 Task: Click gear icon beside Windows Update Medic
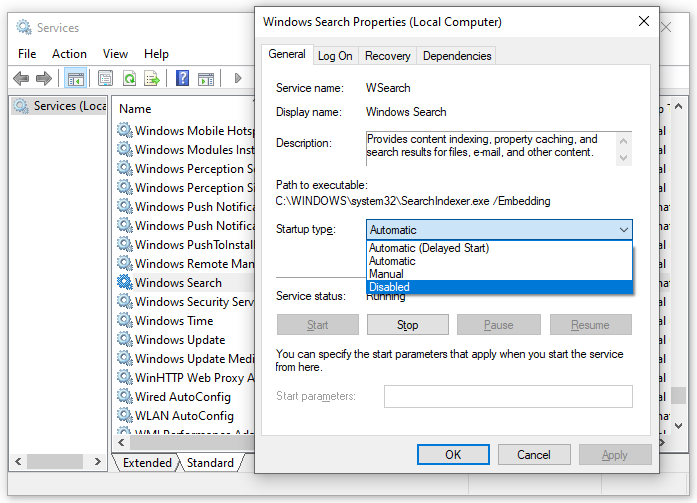[x=125, y=358]
